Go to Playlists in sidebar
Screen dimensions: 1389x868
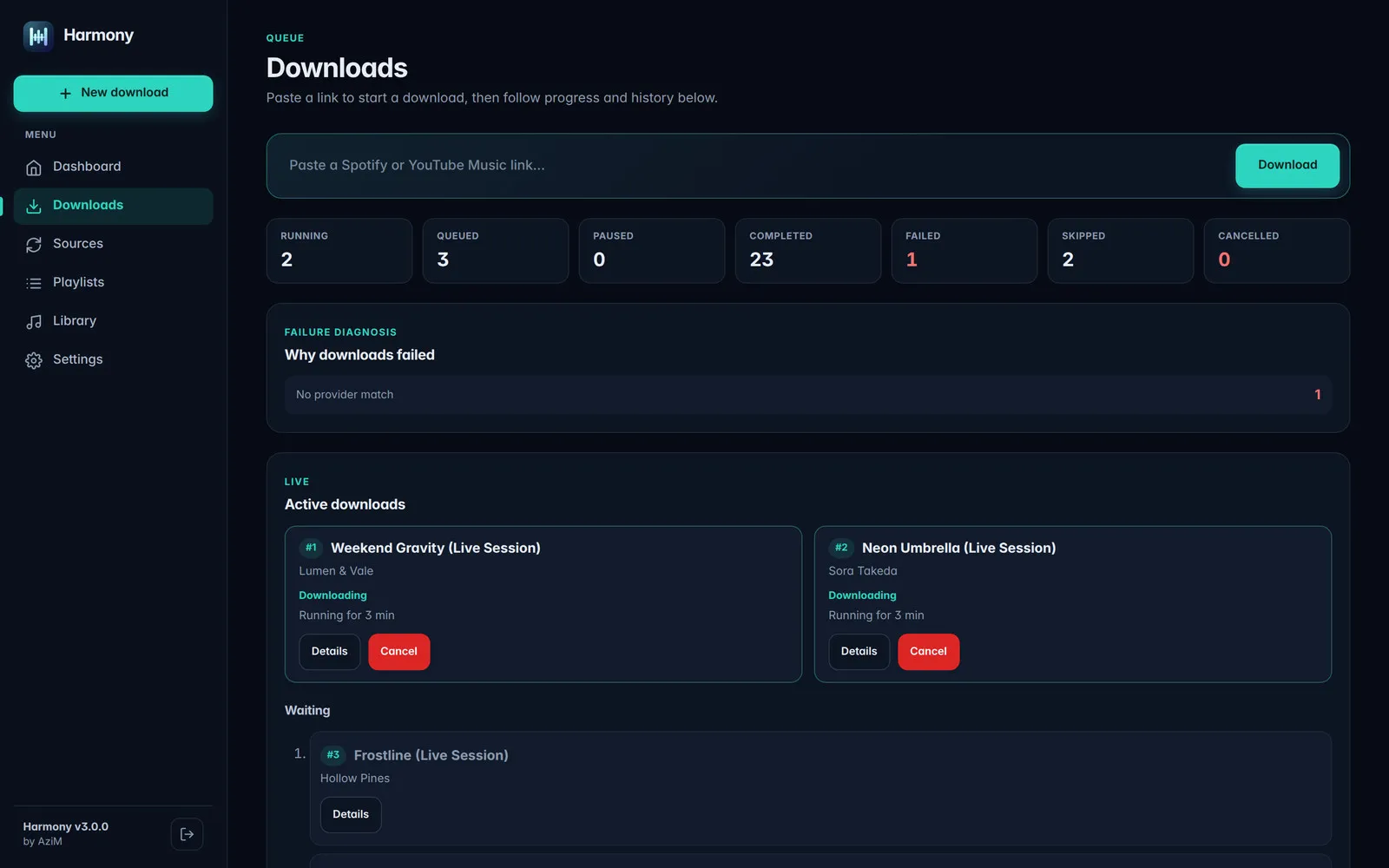113,282
